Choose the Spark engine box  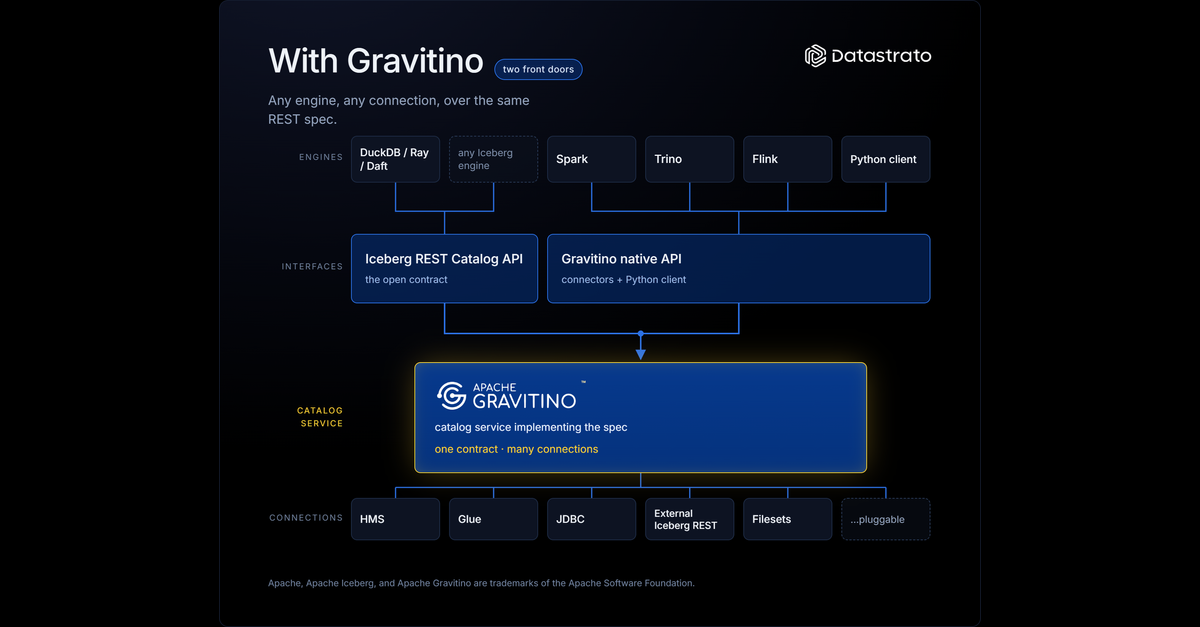(591, 159)
